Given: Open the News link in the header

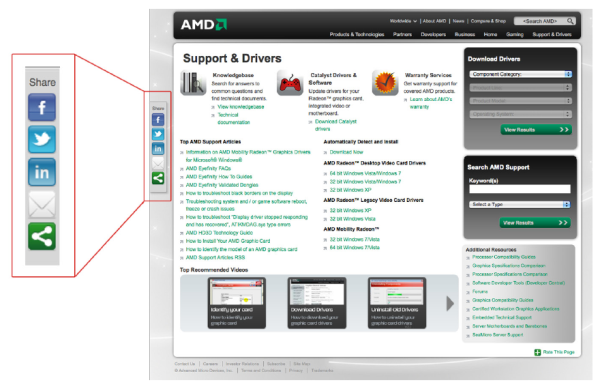Looking at the screenshot, I should (x=458, y=21).
